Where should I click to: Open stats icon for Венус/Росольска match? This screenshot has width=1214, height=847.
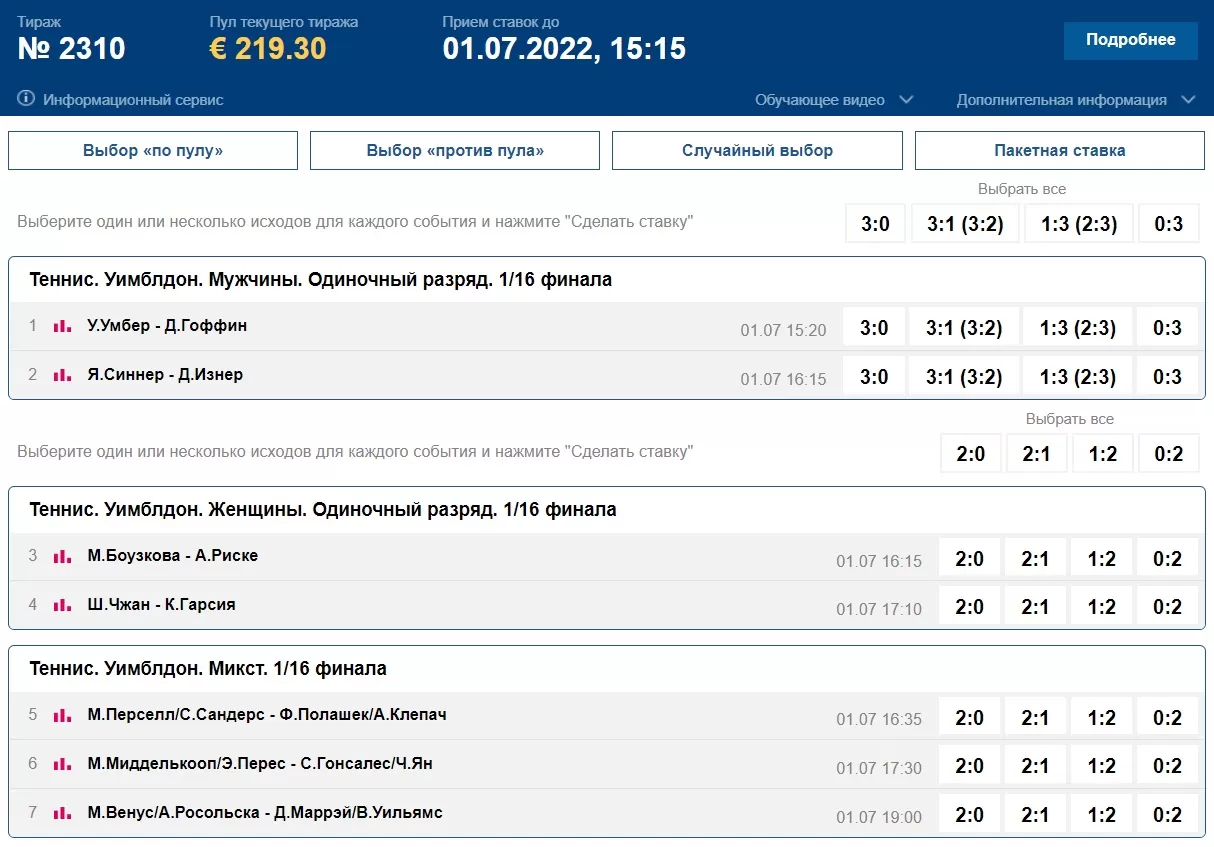click(x=62, y=813)
